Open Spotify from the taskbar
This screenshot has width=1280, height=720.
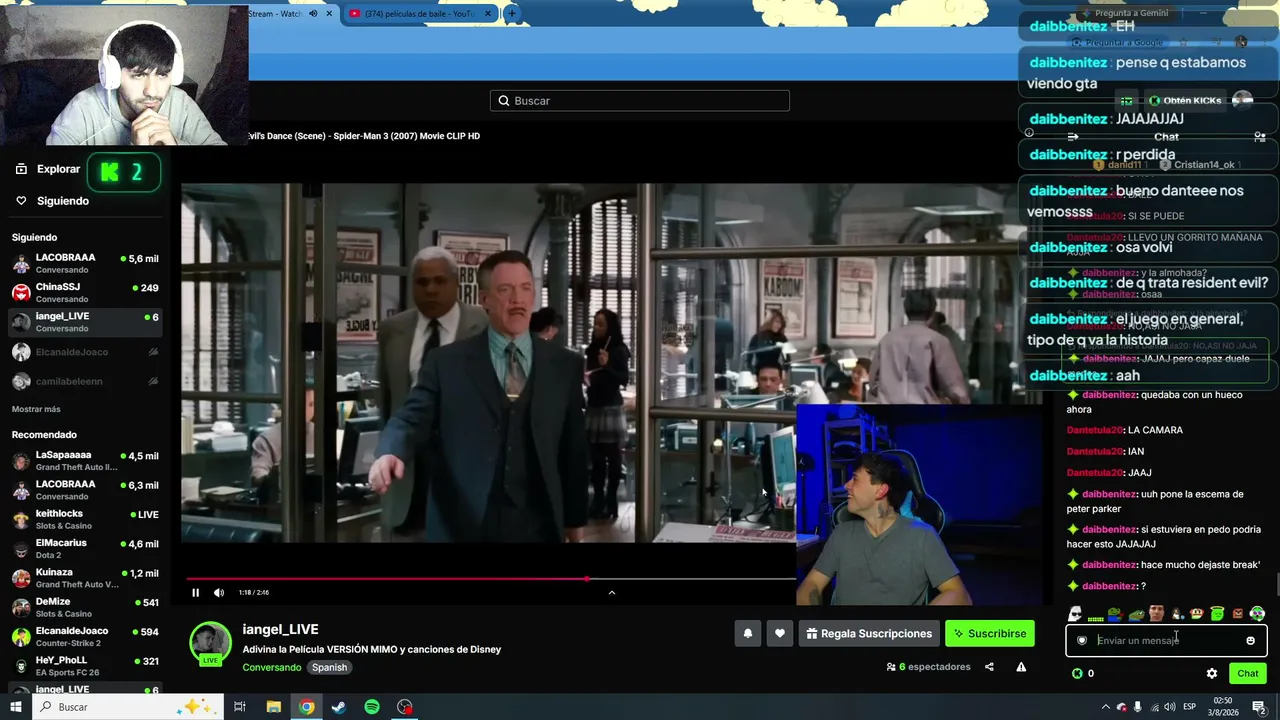click(372, 707)
